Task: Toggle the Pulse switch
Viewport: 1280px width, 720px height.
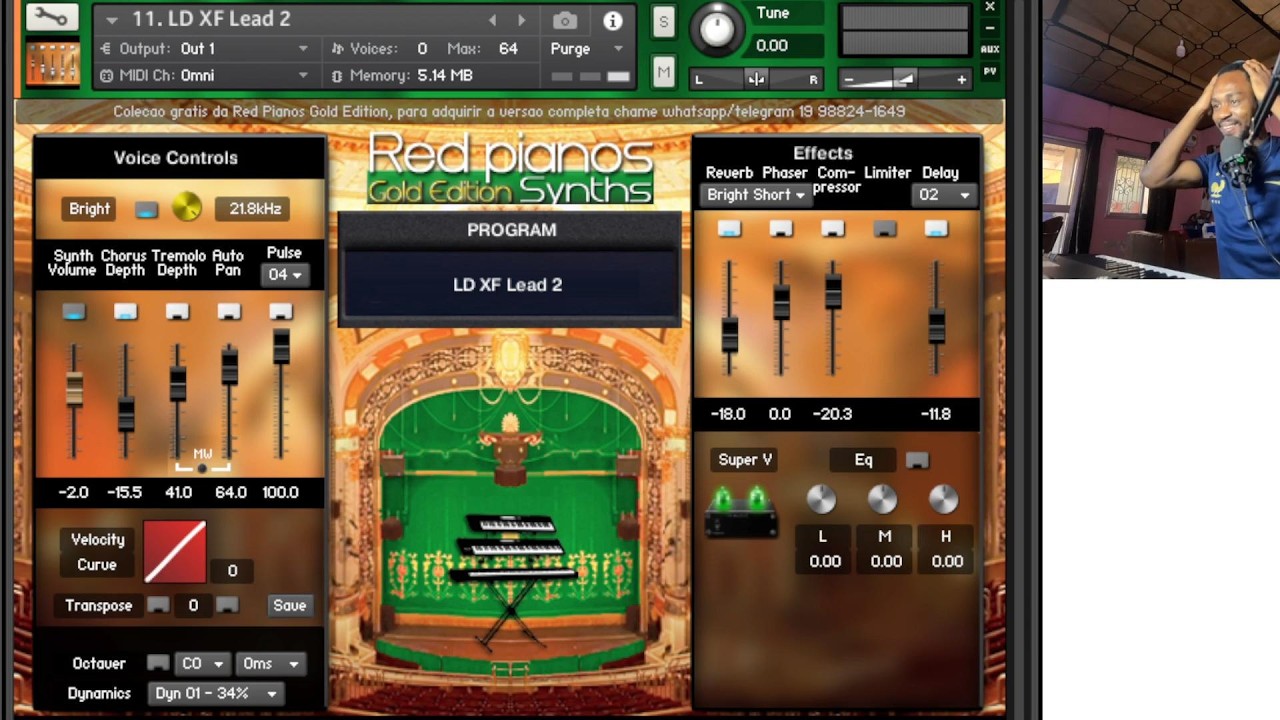Action: (x=281, y=312)
